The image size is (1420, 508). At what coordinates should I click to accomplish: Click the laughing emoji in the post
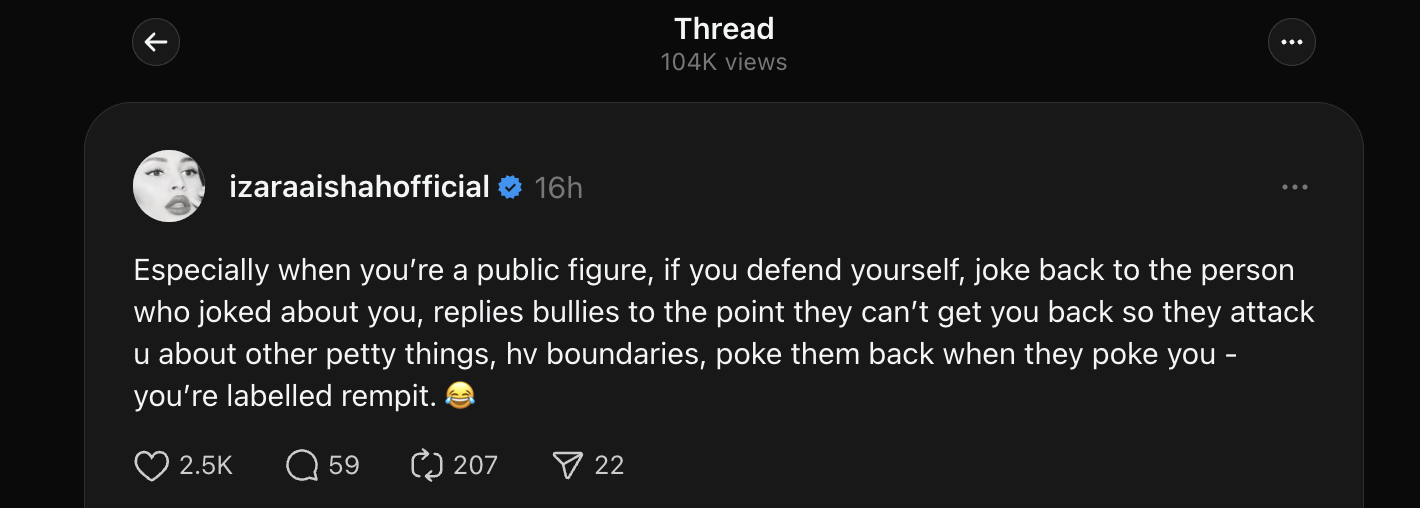(x=460, y=397)
